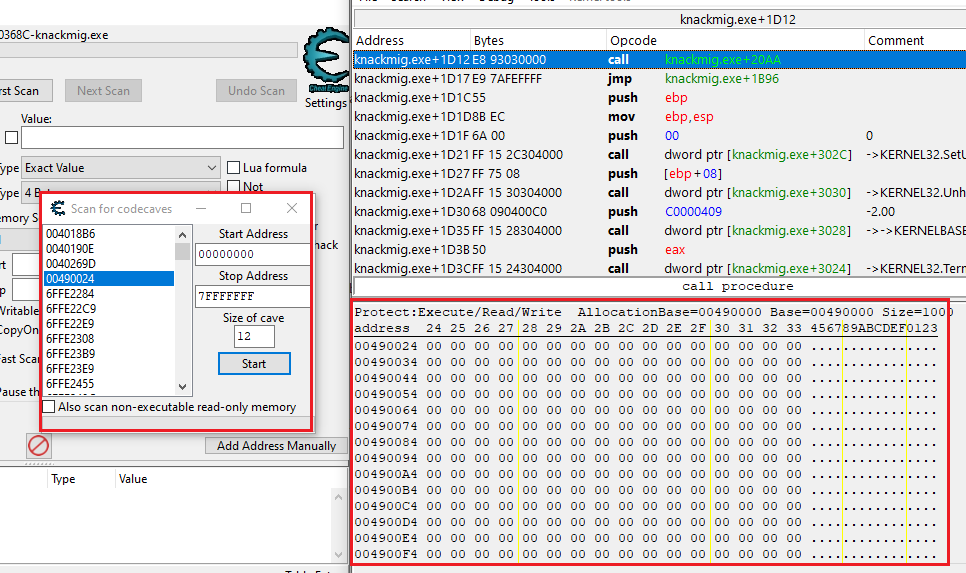Click Add Address Manually button
This screenshot has width=966, height=573.
276,445
